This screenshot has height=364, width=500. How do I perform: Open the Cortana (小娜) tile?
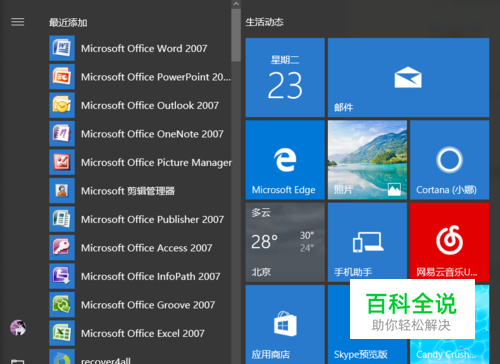click(450, 160)
